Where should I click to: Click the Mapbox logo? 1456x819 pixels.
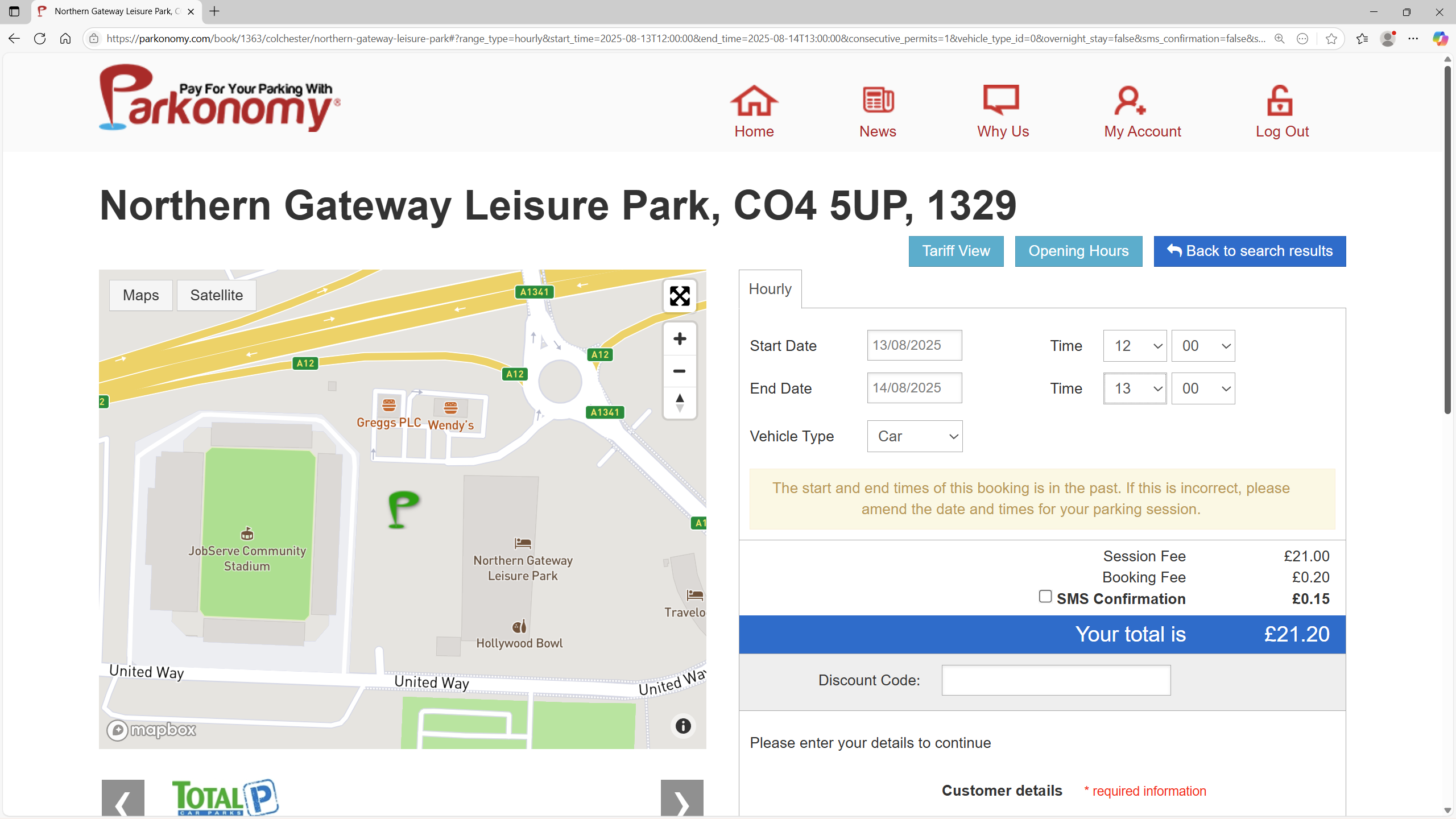(x=152, y=730)
